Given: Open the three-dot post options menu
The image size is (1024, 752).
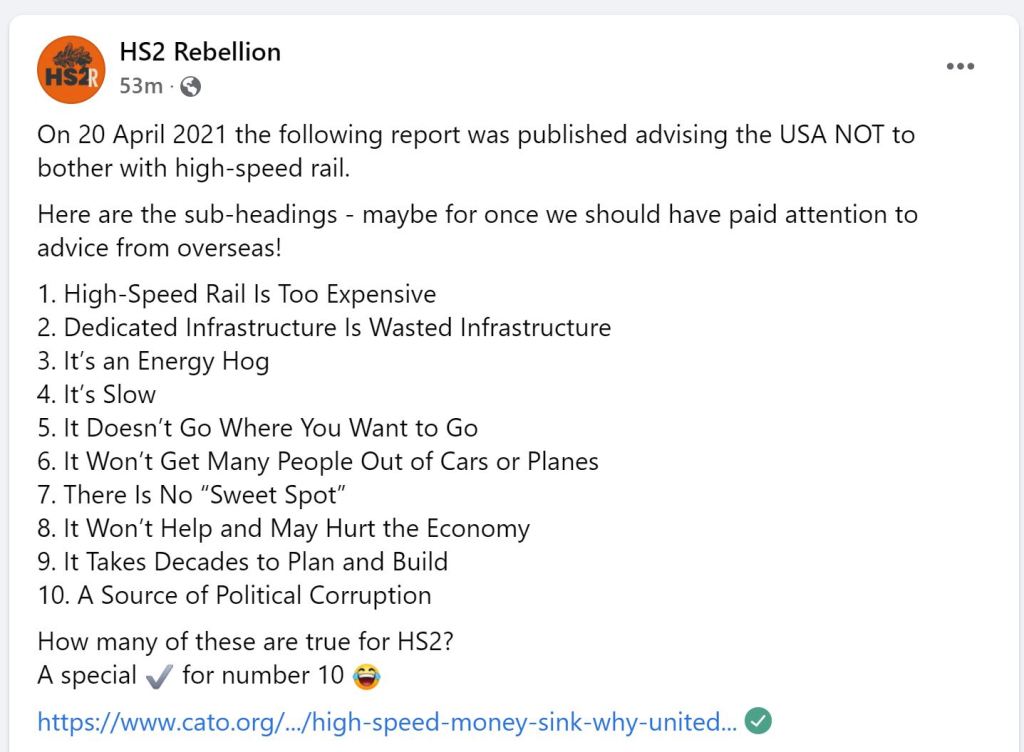Looking at the screenshot, I should tap(960, 66).
